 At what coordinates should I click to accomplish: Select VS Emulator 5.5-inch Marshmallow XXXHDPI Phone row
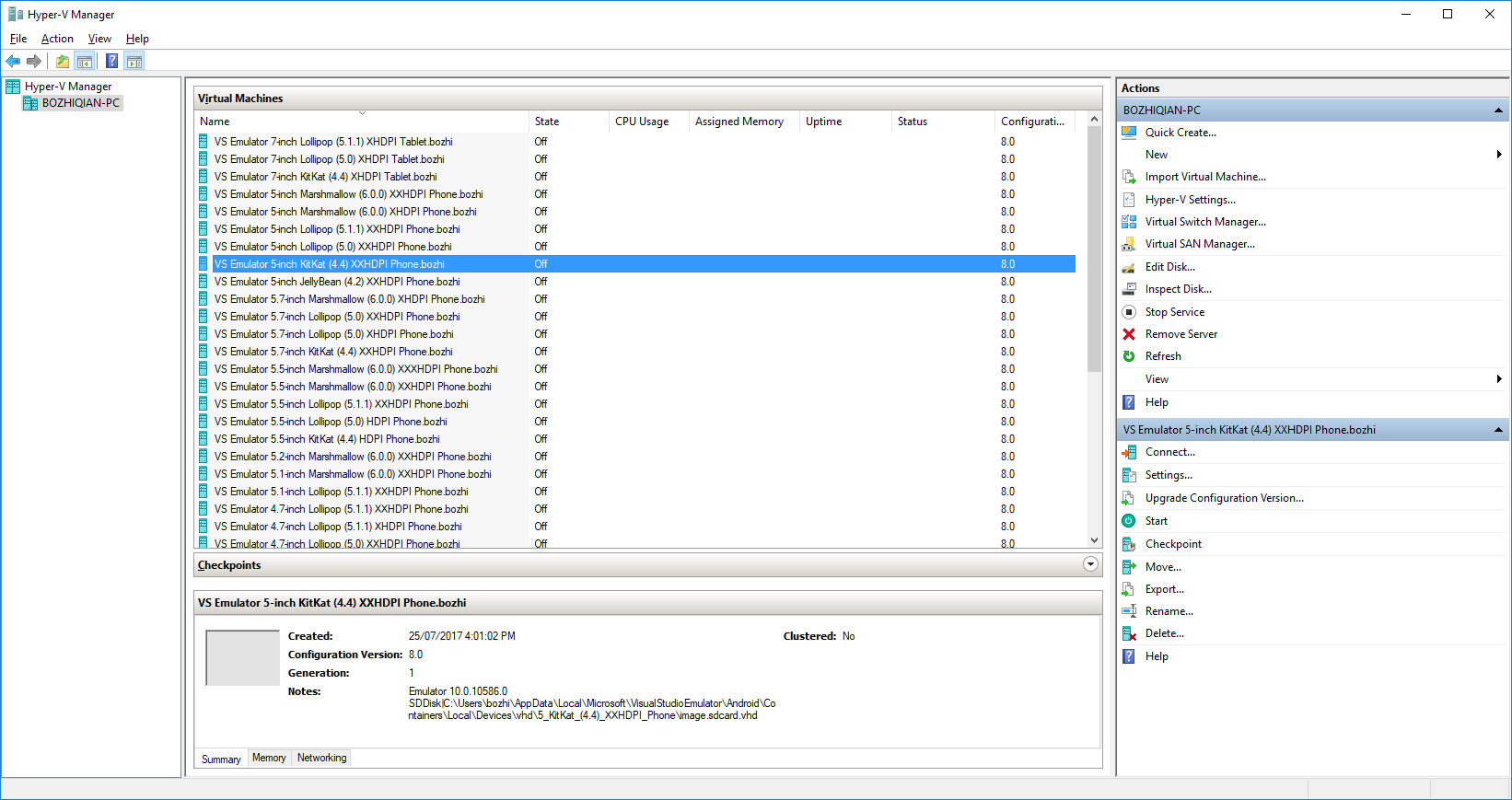coord(635,369)
